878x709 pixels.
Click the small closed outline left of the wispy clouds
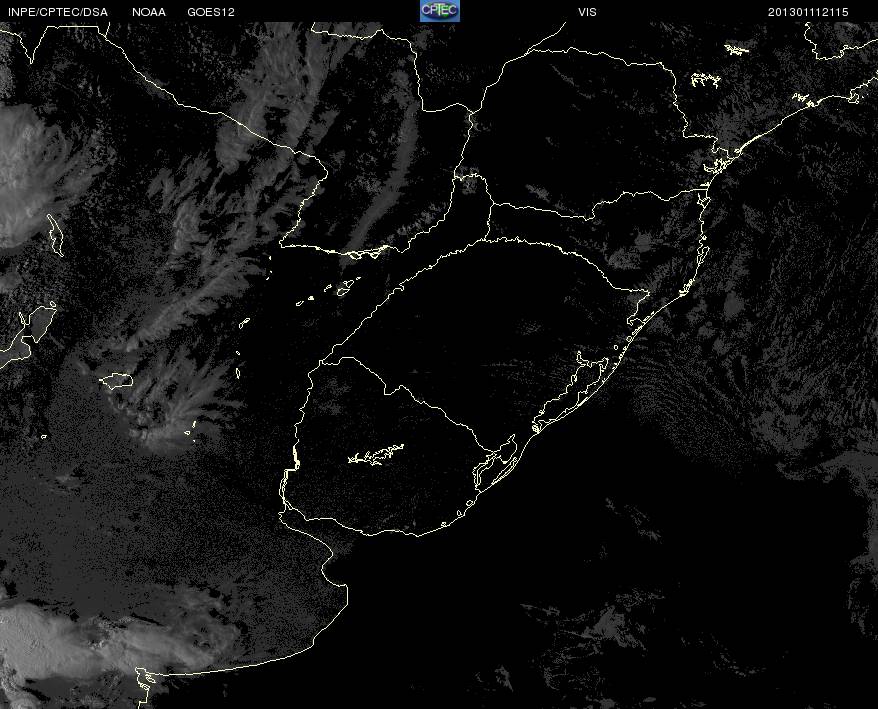116,380
